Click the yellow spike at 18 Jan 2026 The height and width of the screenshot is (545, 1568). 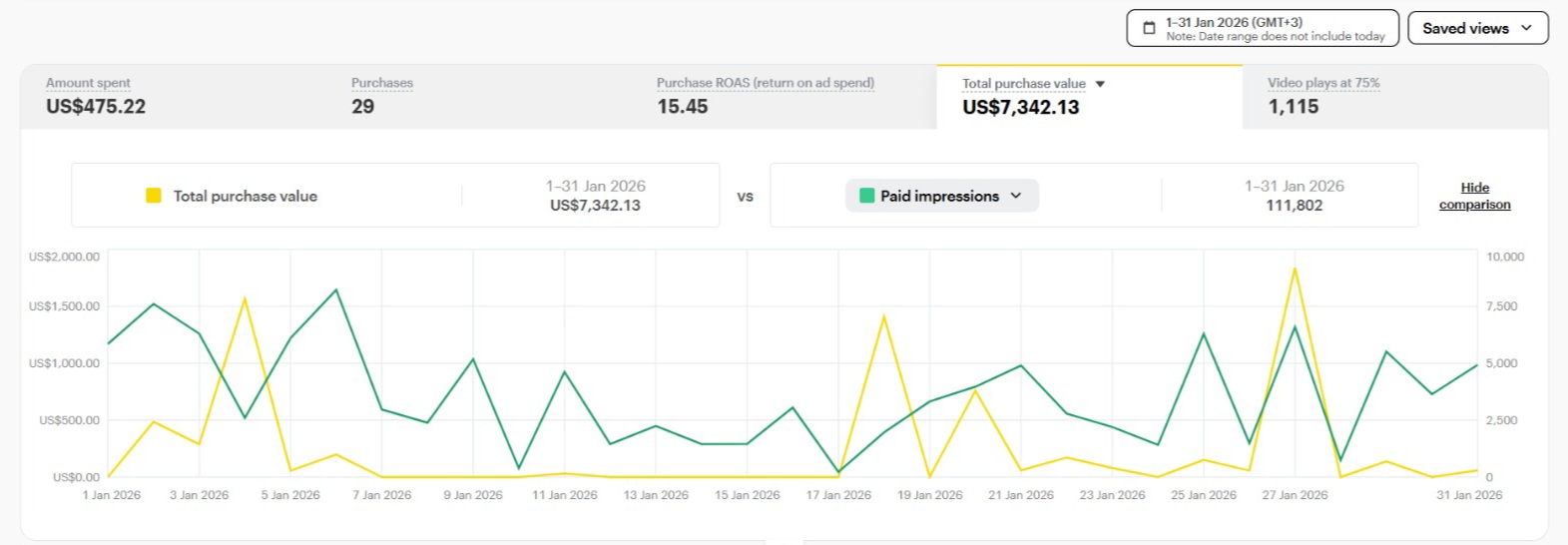point(884,316)
